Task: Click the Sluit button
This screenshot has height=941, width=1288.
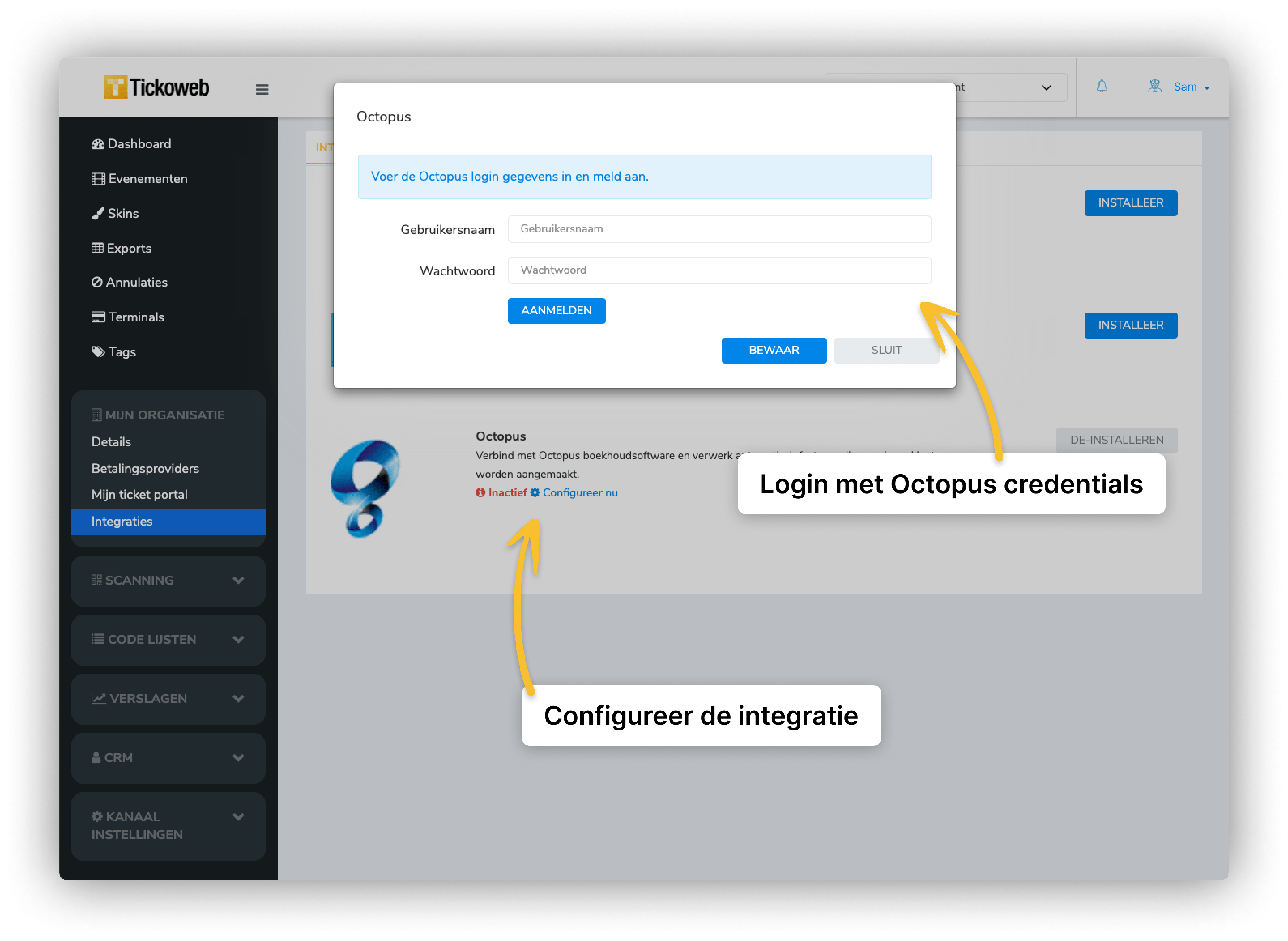Action: (x=886, y=350)
